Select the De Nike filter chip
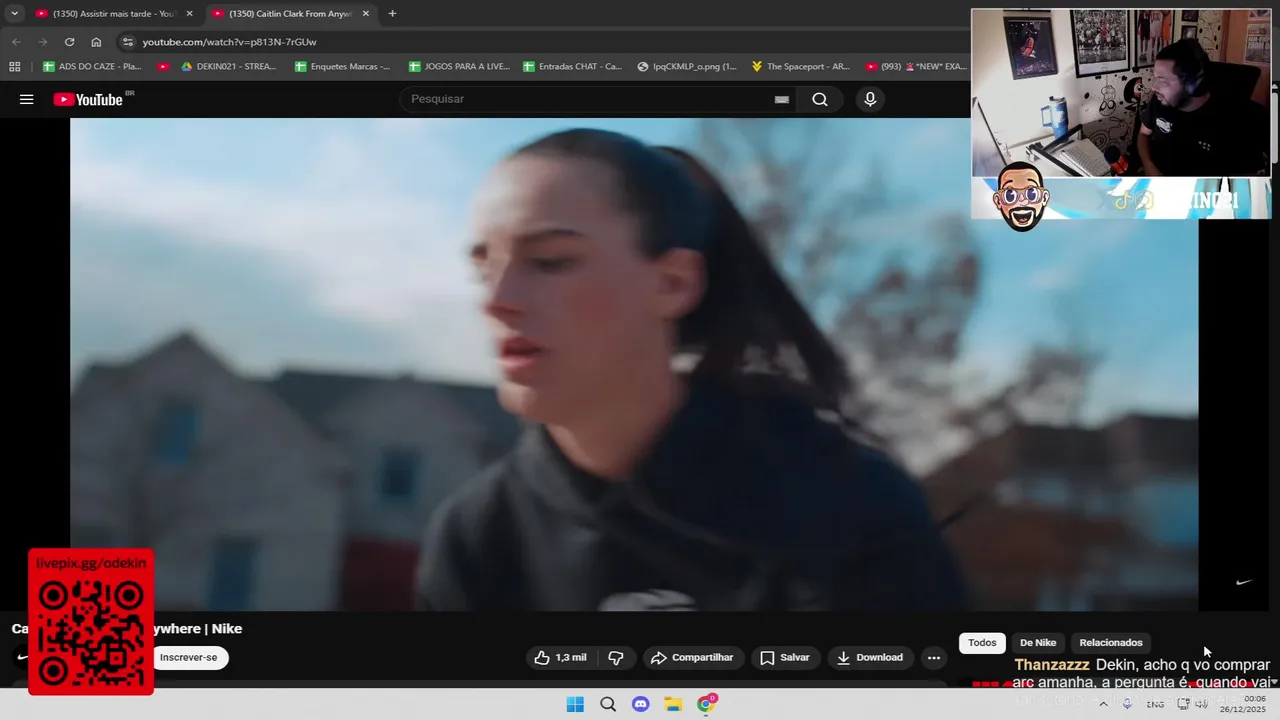The height and width of the screenshot is (720, 1280). tap(1038, 643)
